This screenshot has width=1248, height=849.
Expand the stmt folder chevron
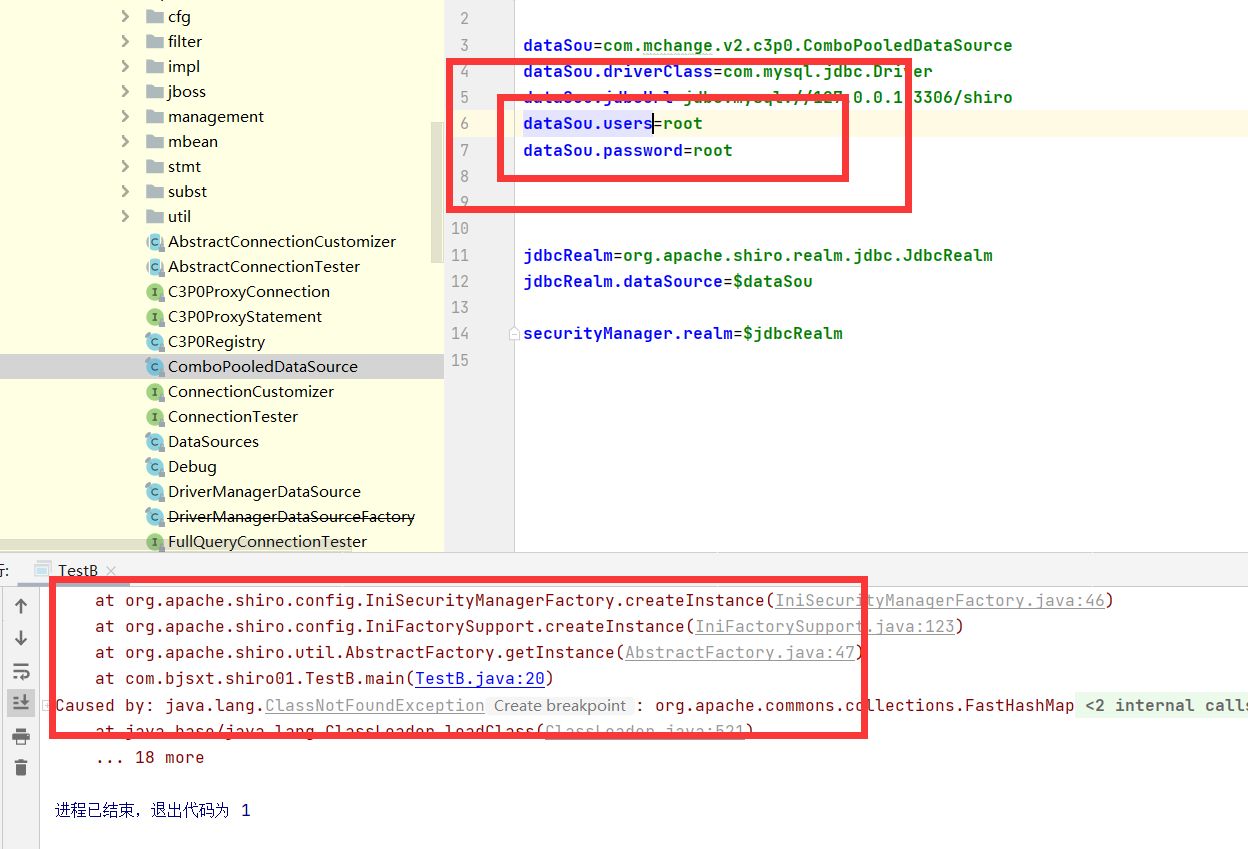(x=125, y=166)
